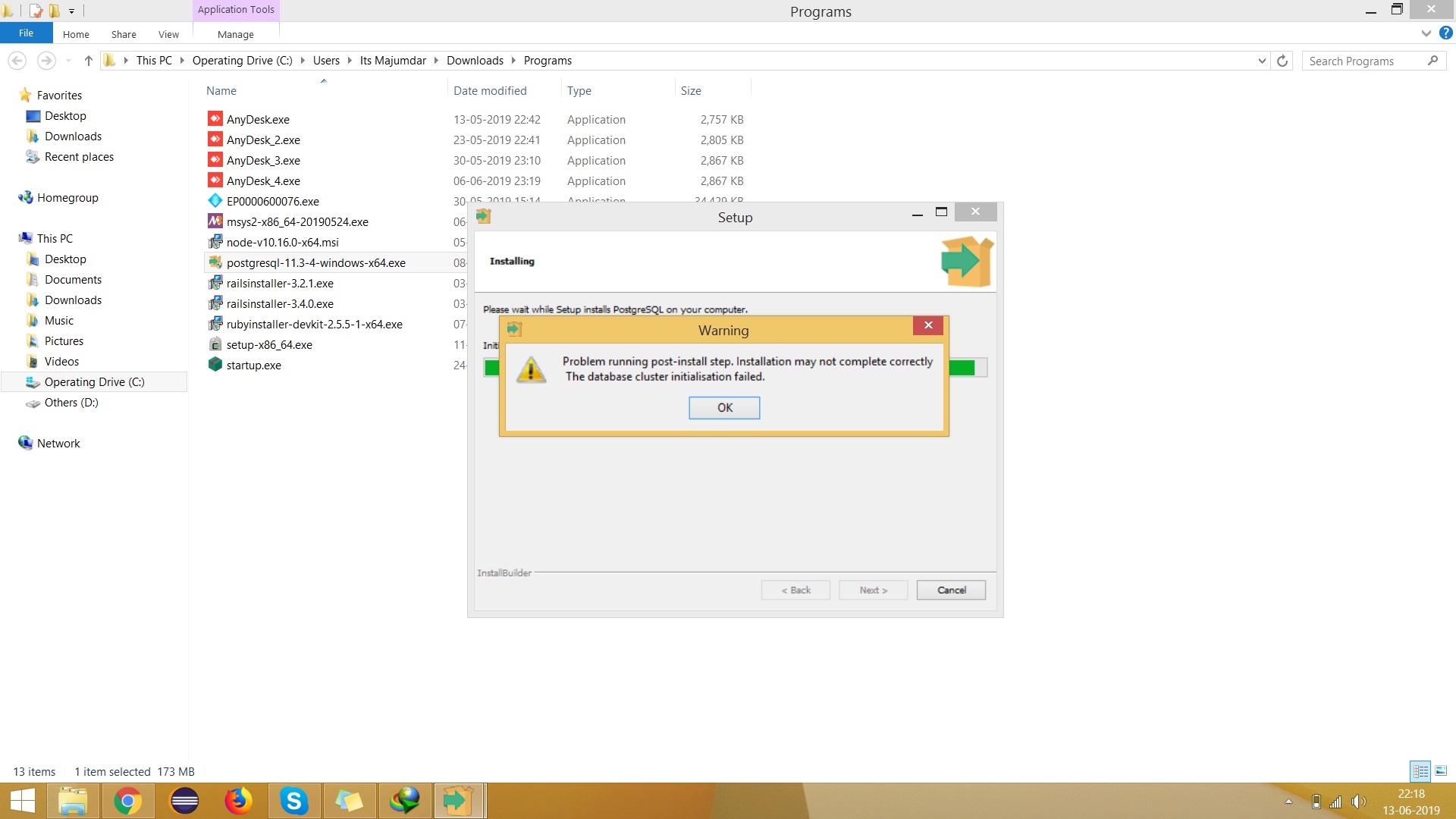Click OK in the Warning dialog
This screenshot has width=1456, height=819.
[724, 408]
